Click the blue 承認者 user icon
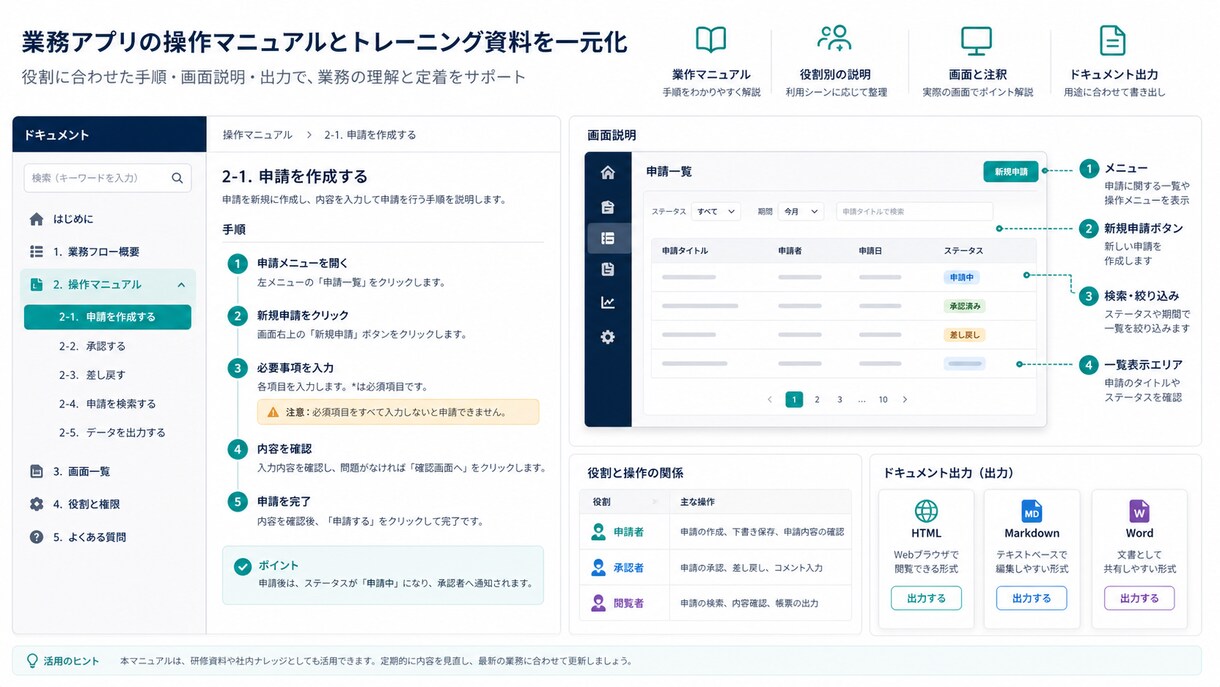1220x687 pixels. (x=598, y=568)
